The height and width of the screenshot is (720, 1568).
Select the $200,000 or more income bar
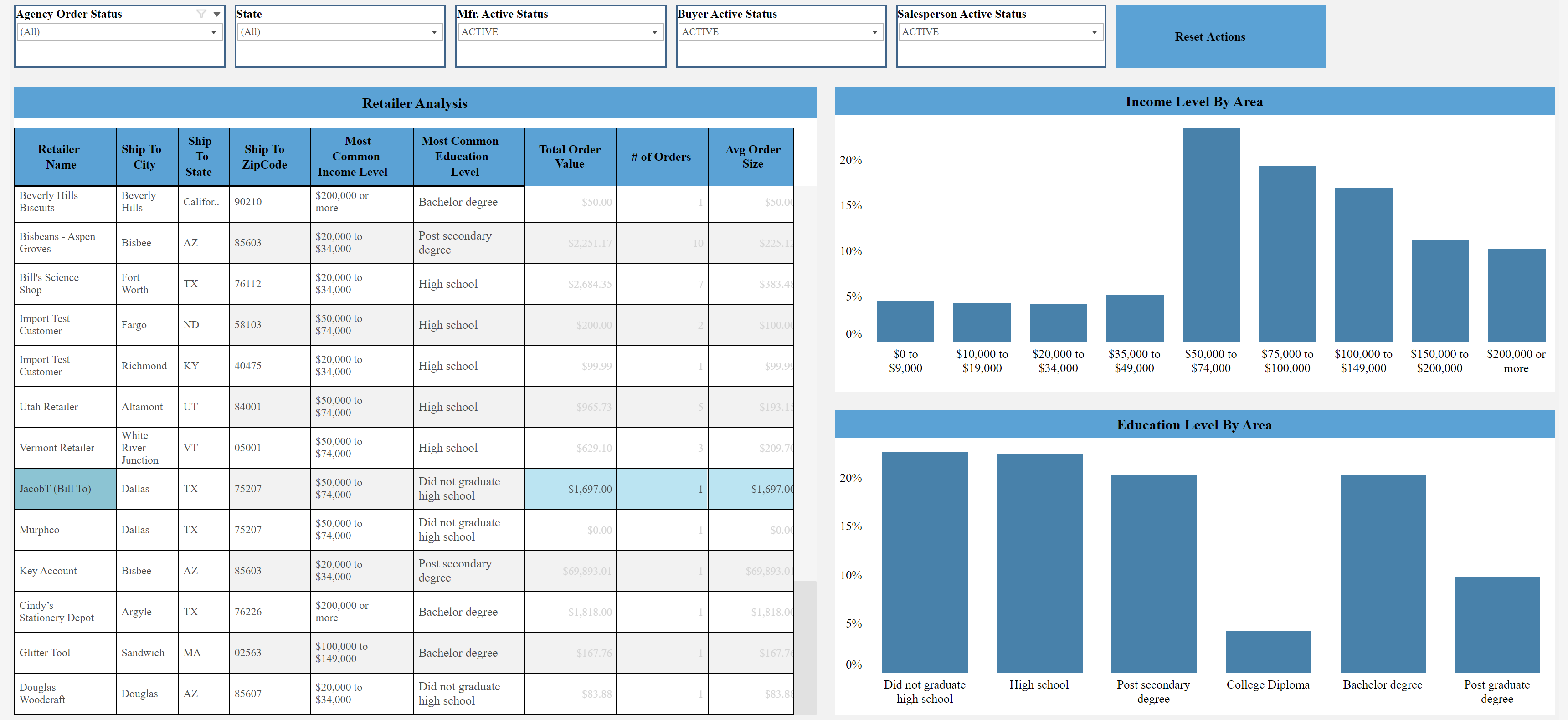pyautogui.click(x=1516, y=296)
